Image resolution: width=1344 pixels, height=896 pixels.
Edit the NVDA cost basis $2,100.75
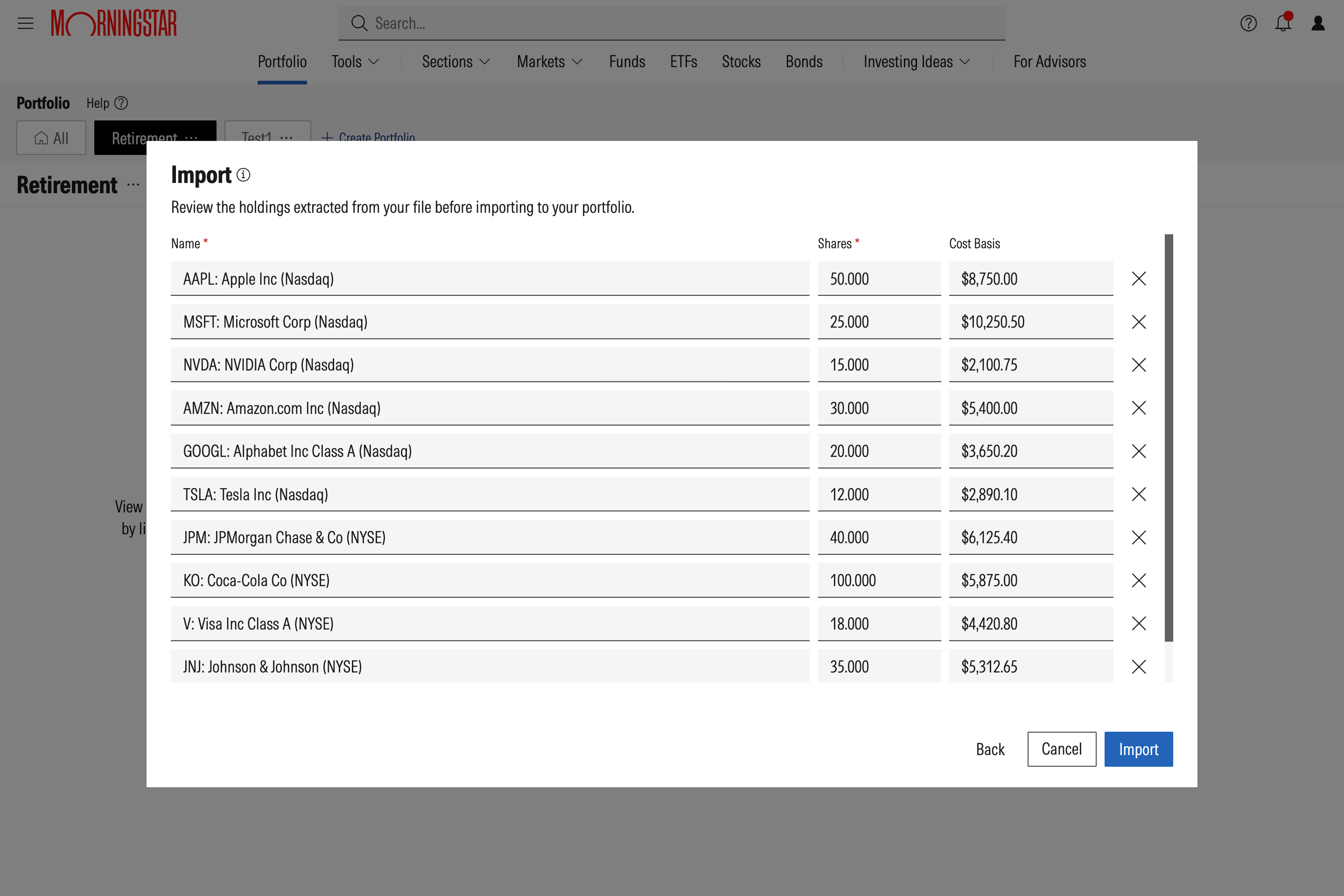(x=1031, y=364)
